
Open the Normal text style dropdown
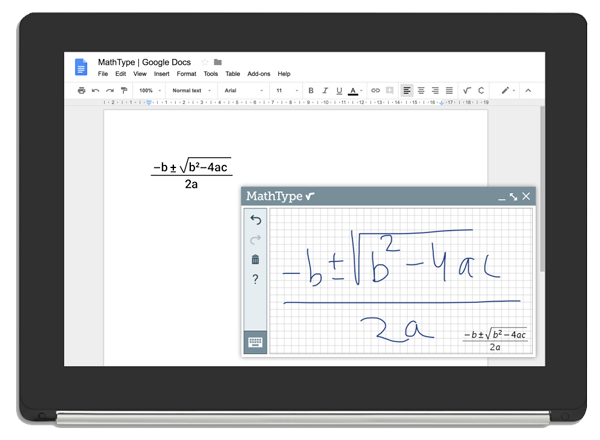tap(192, 91)
